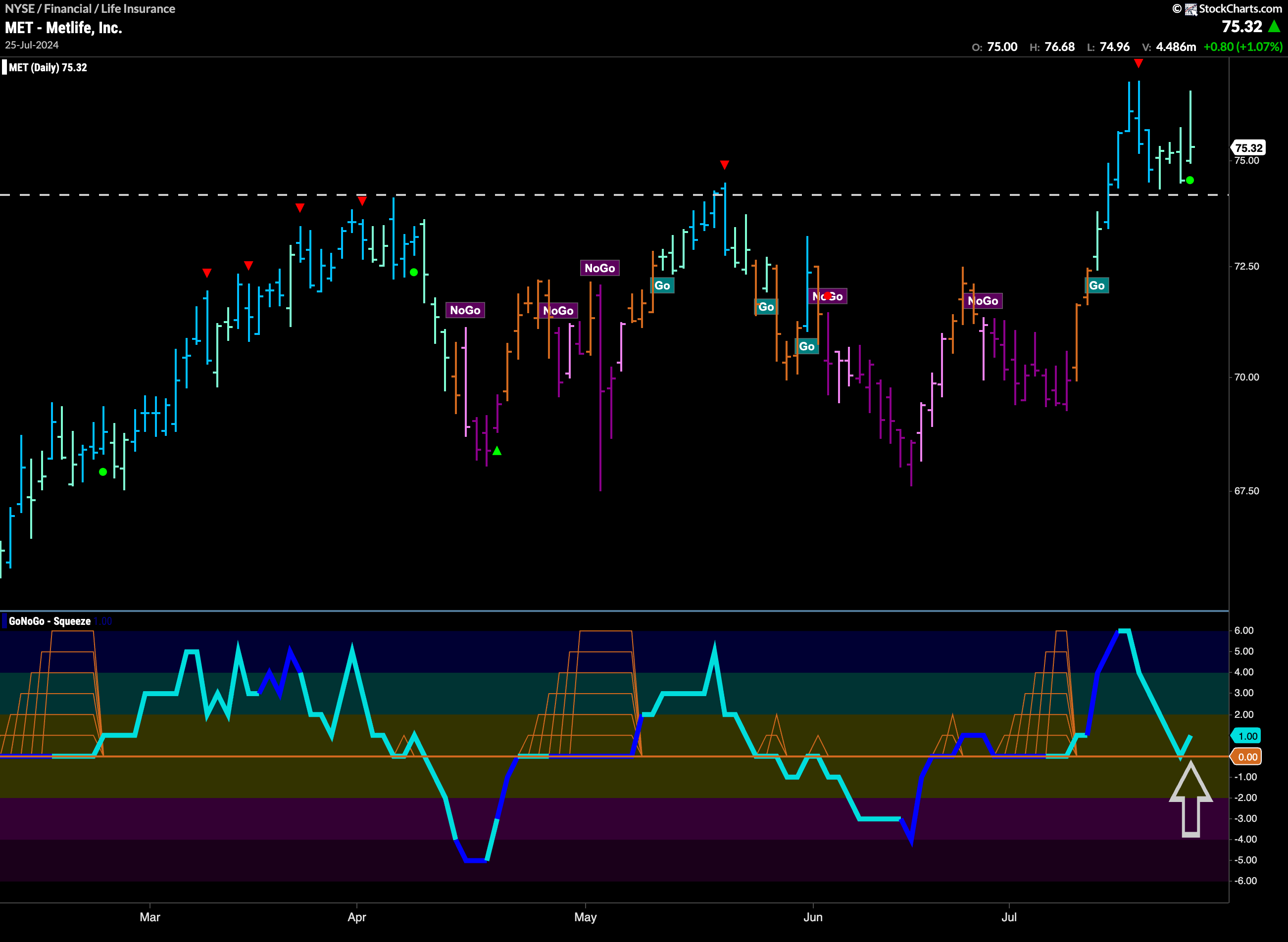Screen dimensions: 1288x942
Task: Click the Mar label on the time axis
Action: click(150, 917)
